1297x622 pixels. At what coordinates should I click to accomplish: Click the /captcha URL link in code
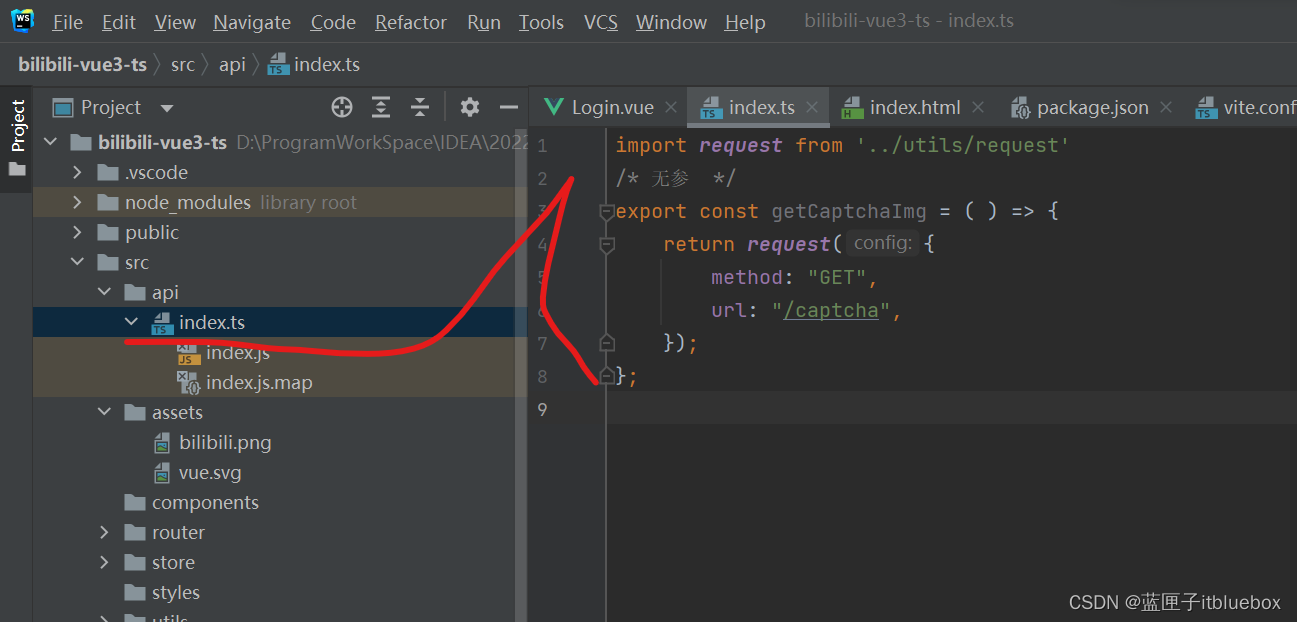pyautogui.click(x=830, y=310)
